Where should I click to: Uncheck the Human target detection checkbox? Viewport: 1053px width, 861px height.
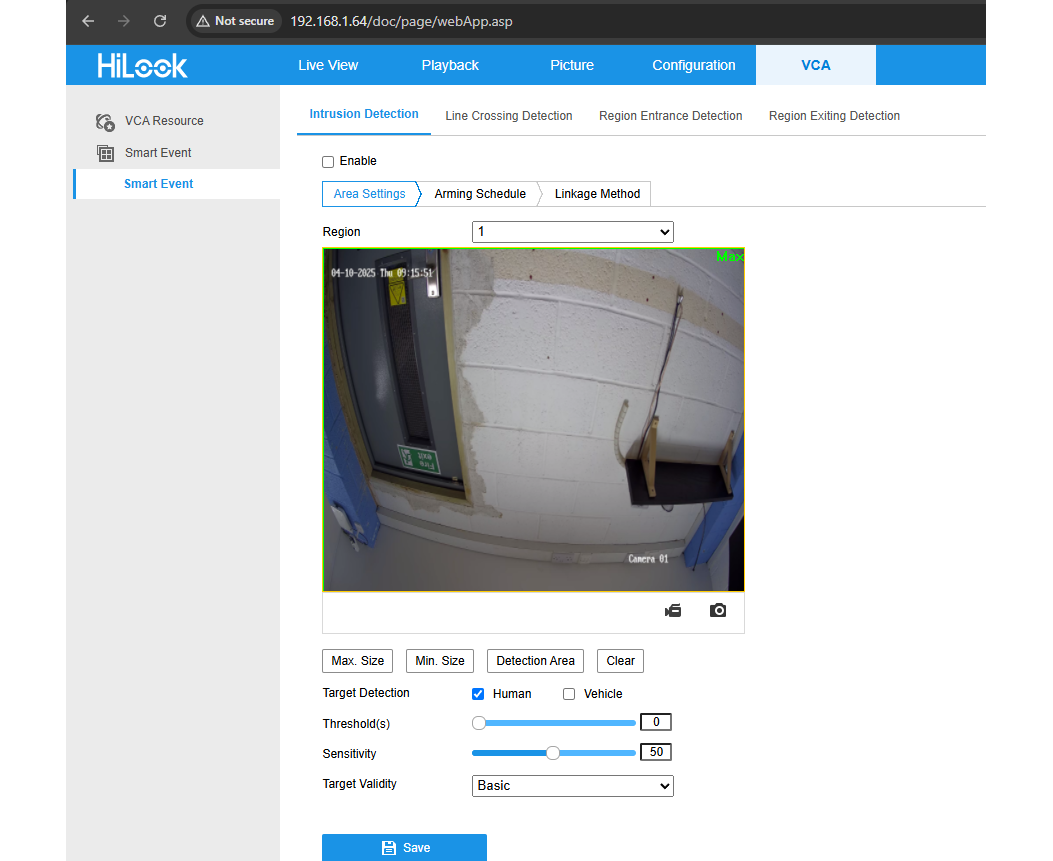tap(478, 694)
